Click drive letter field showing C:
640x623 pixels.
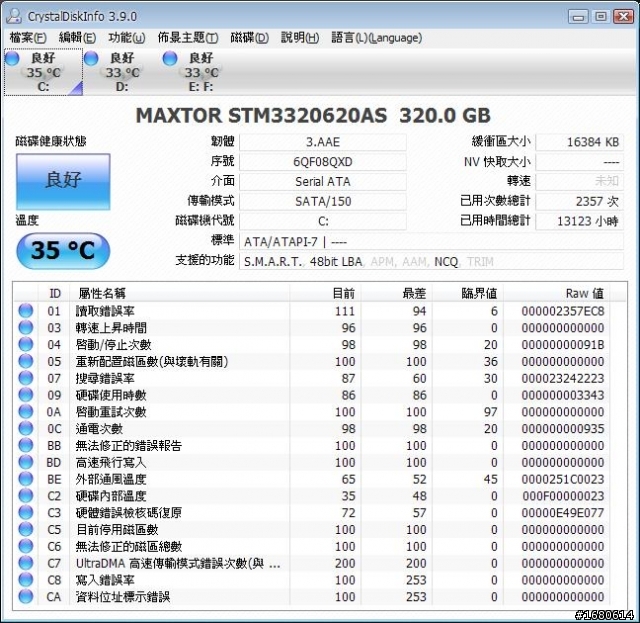pyautogui.click(x=323, y=221)
